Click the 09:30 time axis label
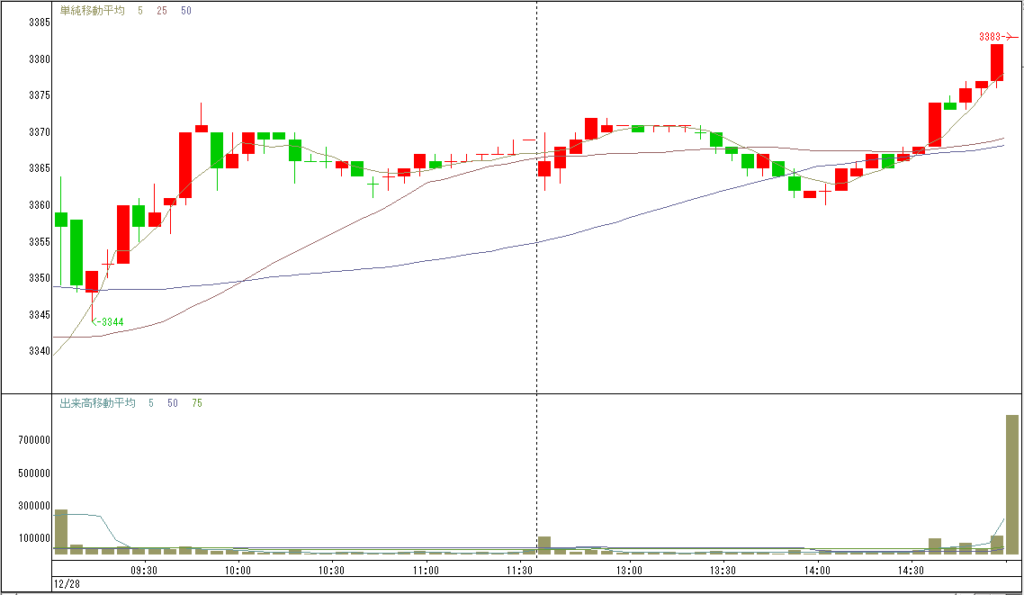 (x=144, y=570)
